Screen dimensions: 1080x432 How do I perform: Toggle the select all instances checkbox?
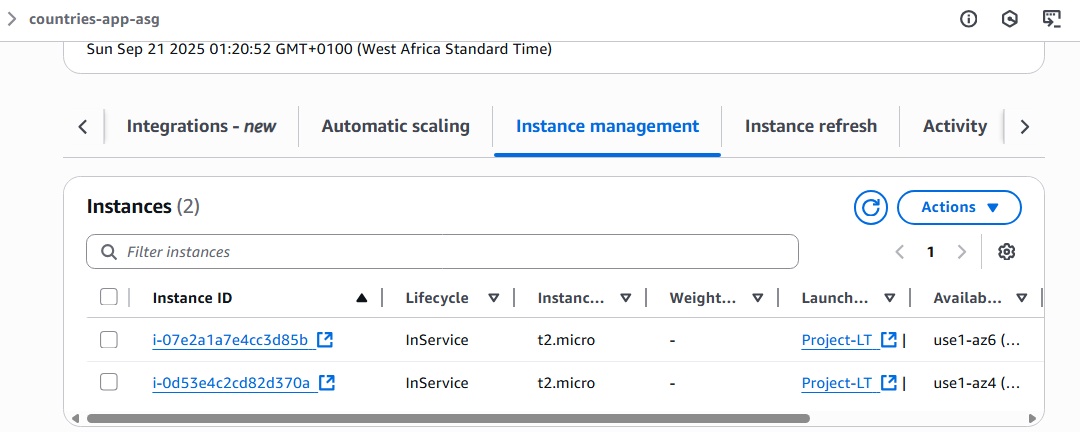(x=109, y=297)
